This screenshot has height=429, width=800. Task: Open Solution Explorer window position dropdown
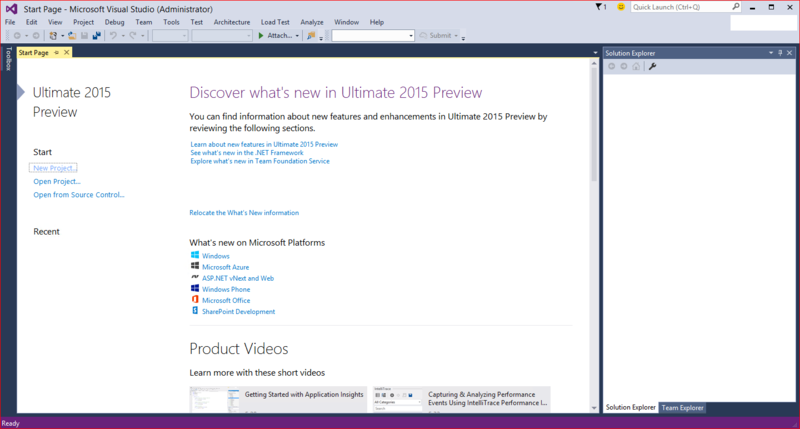(771, 53)
